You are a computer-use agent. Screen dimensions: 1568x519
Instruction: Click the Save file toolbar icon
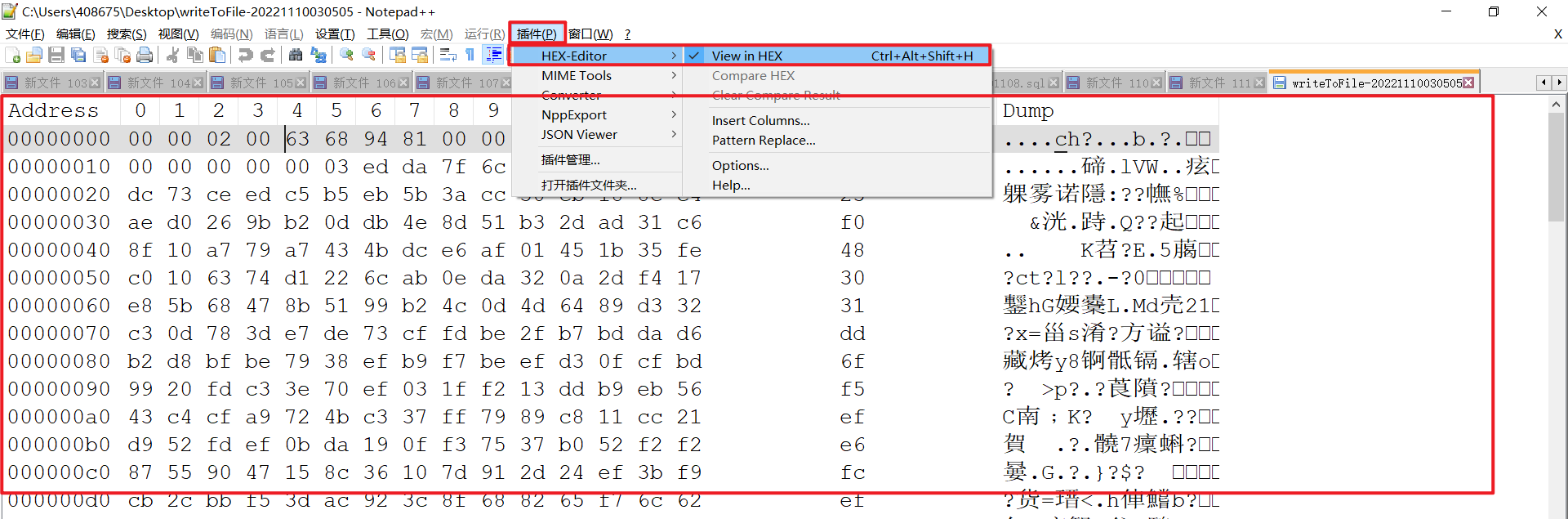click(56, 55)
